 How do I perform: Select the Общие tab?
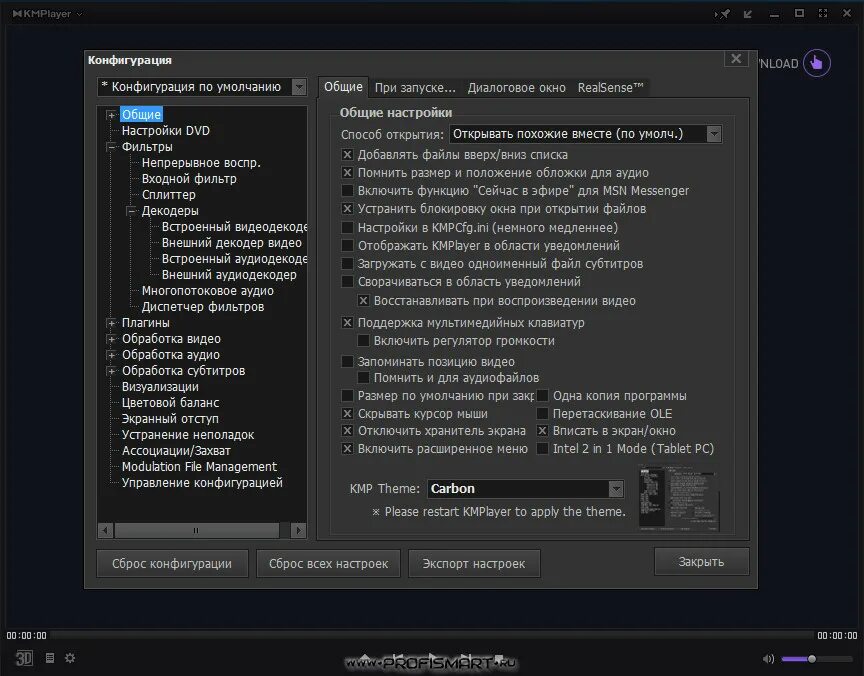tap(343, 87)
